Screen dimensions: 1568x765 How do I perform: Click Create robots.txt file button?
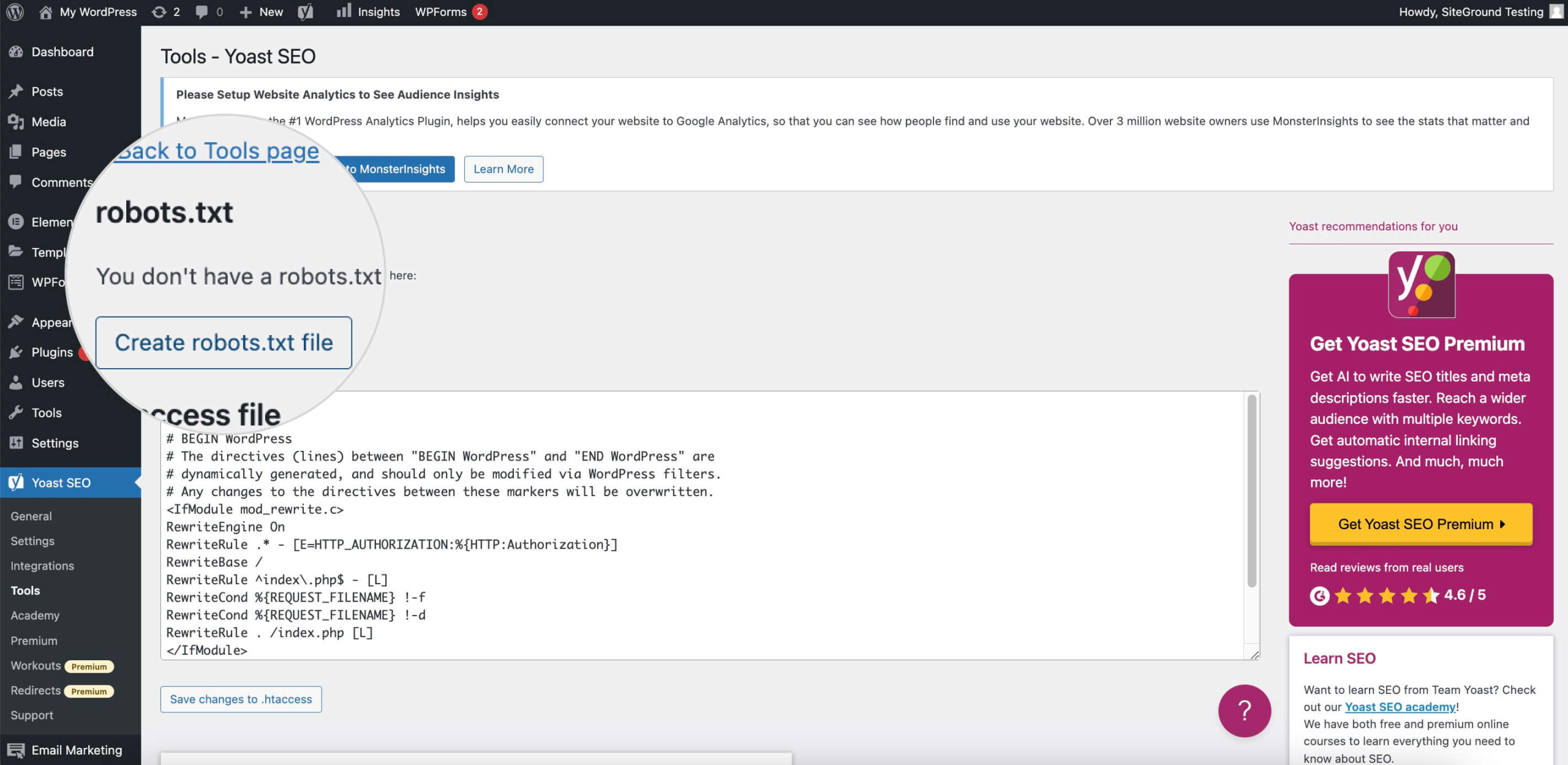pos(224,342)
